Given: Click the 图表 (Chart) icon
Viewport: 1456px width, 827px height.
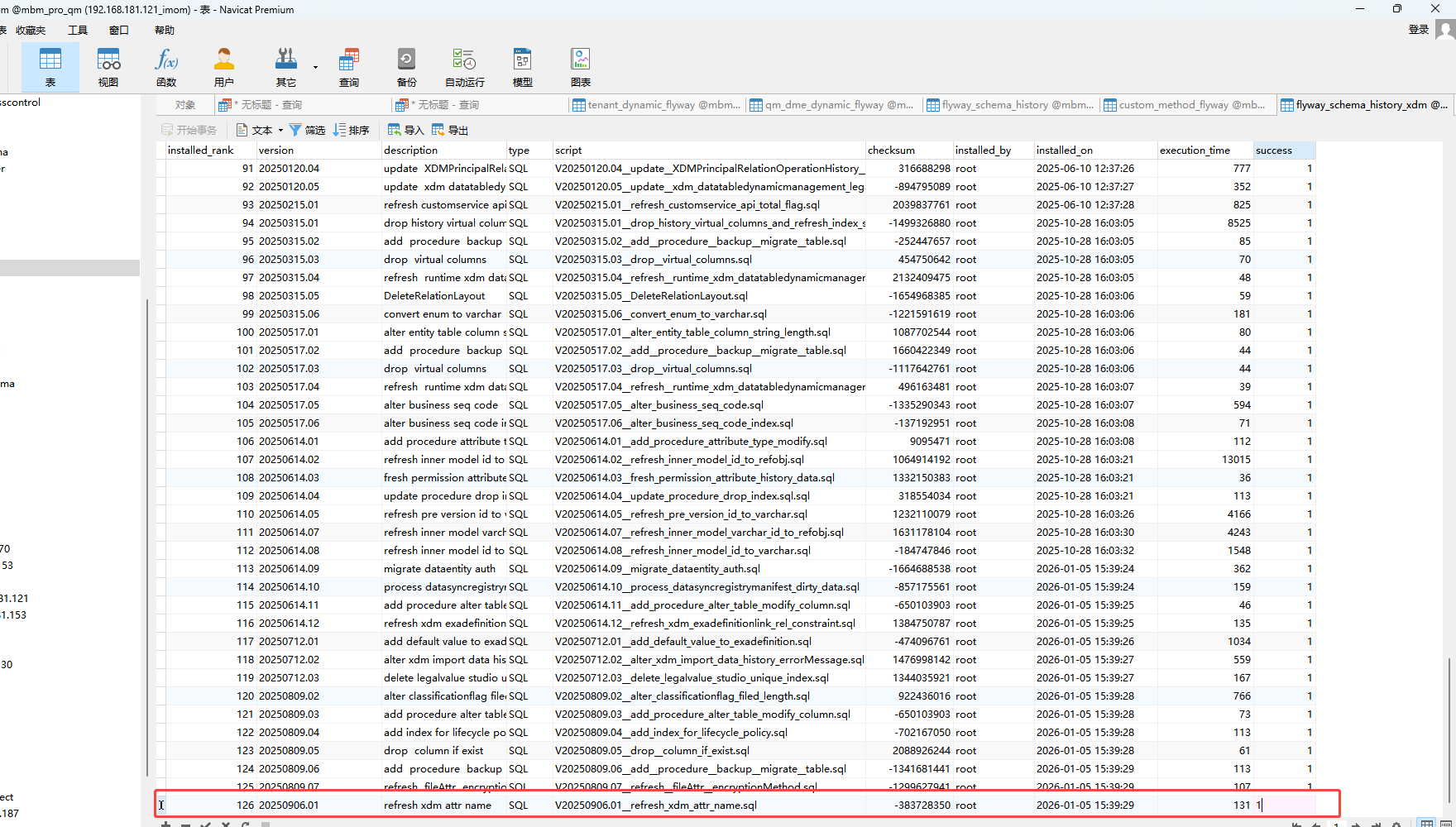Looking at the screenshot, I should coord(580,67).
